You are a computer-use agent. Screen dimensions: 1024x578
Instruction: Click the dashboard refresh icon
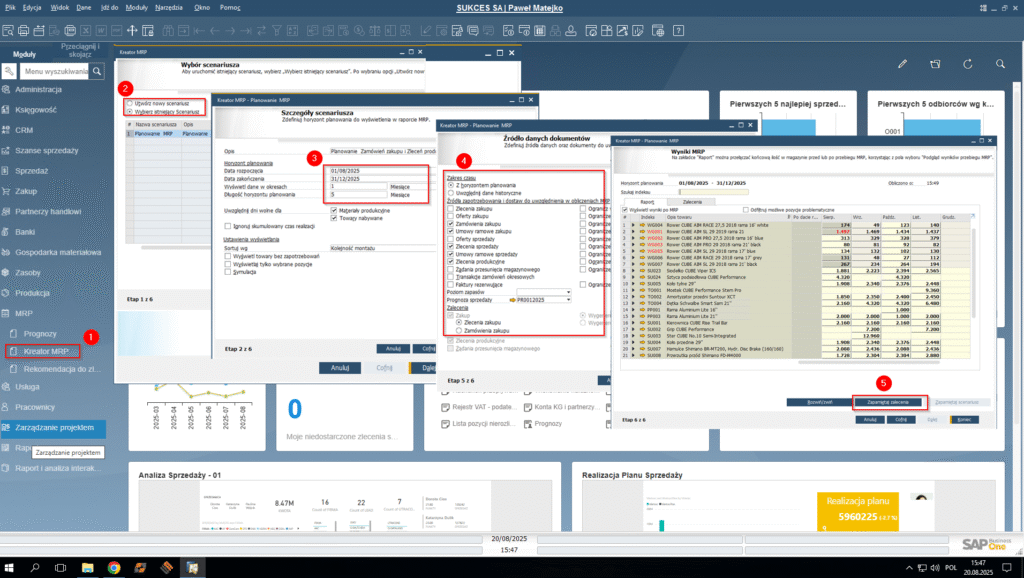(968, 64)
